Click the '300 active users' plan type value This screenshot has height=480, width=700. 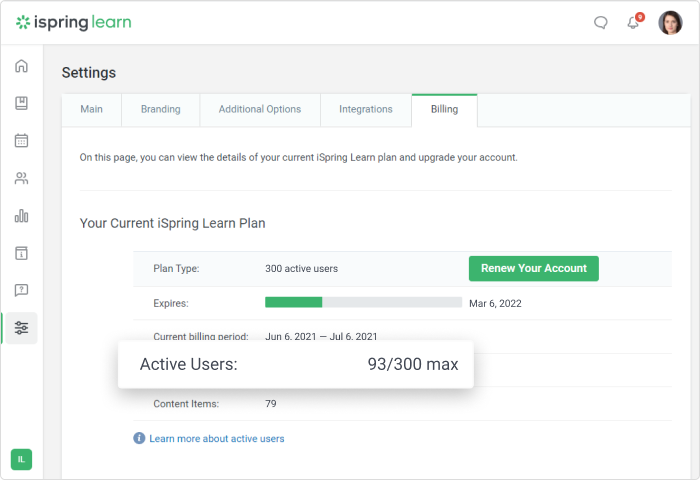pos(301,269)
